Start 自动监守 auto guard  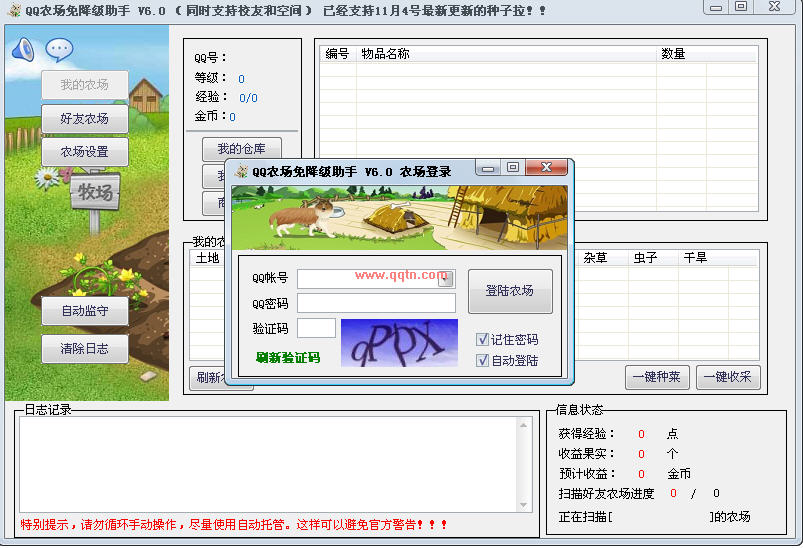click(84, 311)
